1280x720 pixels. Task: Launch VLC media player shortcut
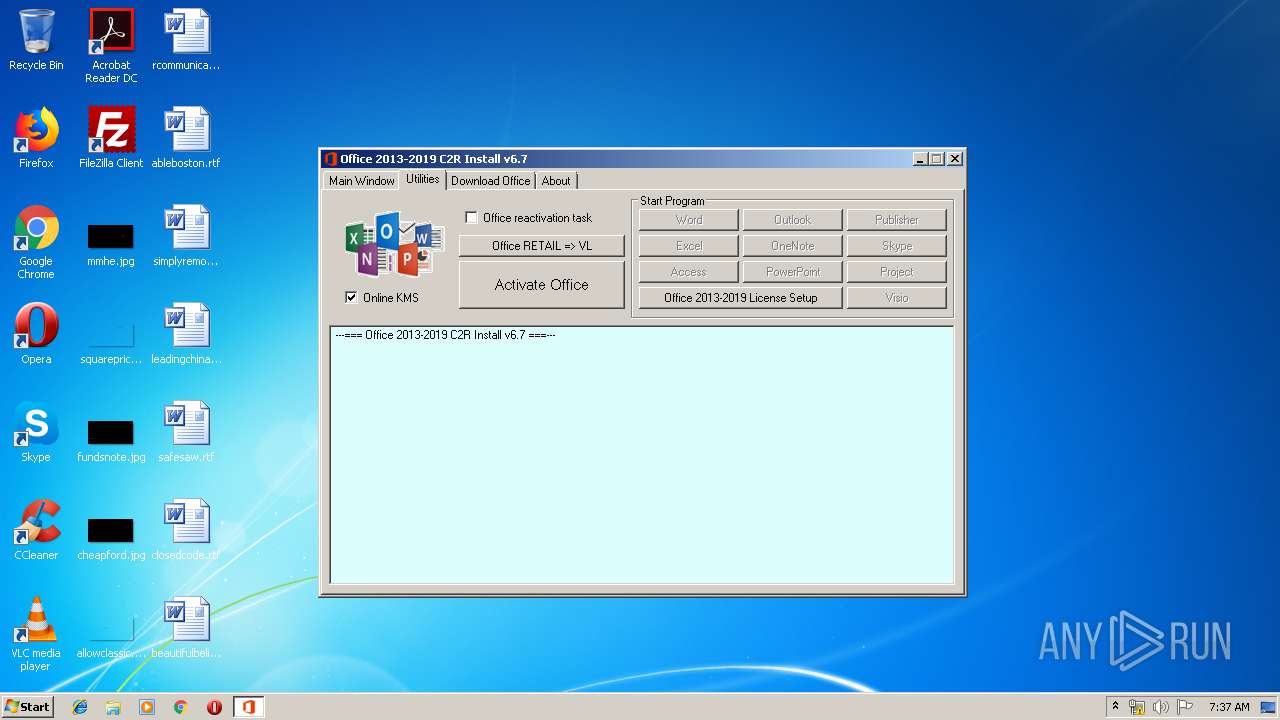tap(36, 634)
